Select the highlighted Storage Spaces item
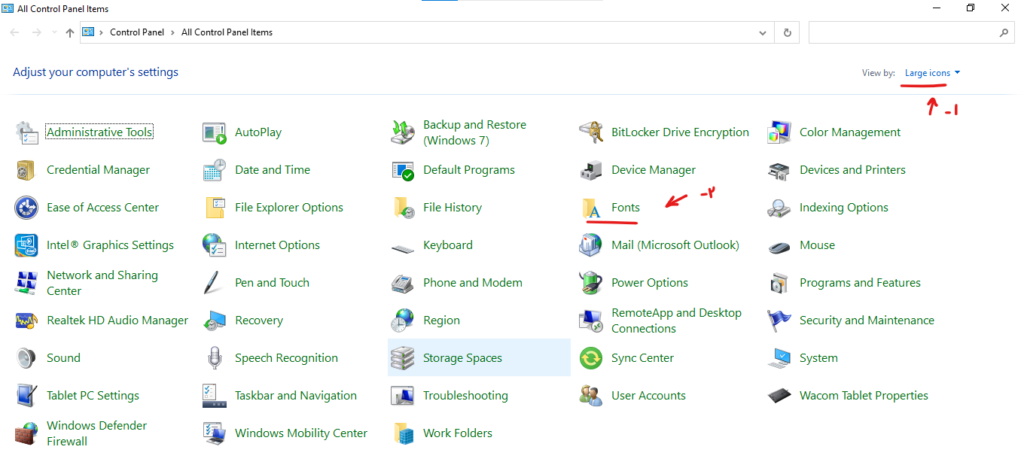Viewport: 1024px width, 474px height. (479, 358)
